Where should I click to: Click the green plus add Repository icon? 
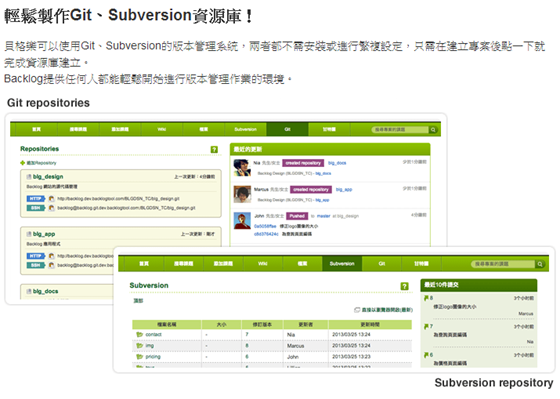pos(22,163)
